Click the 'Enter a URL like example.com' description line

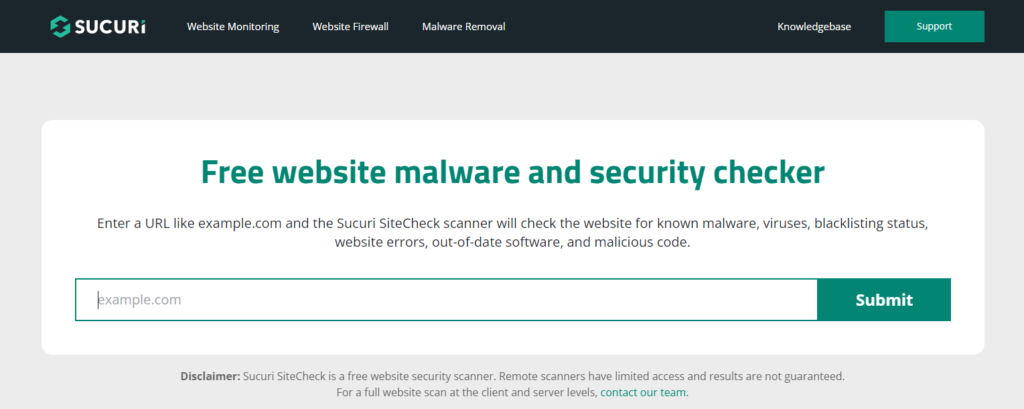(x=513, y=223)
